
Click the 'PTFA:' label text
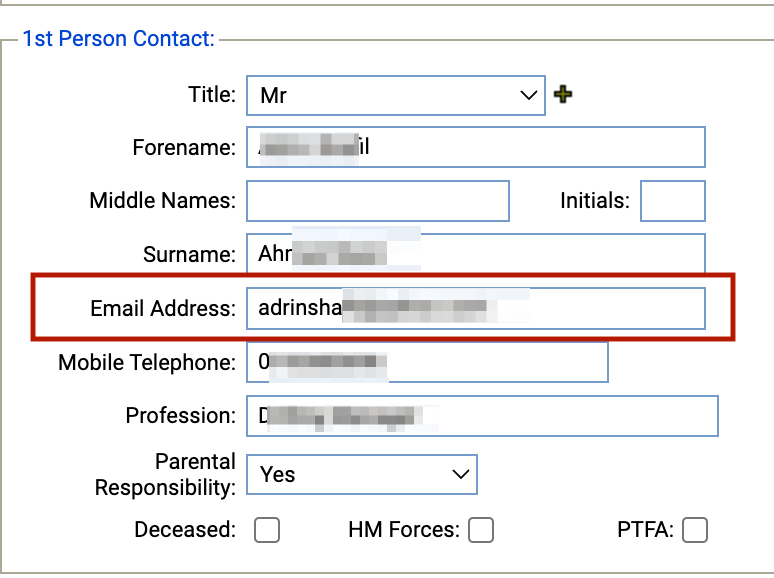(645, 530)
